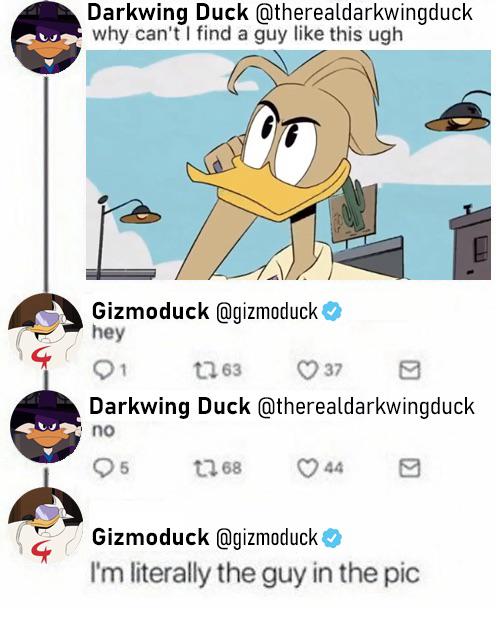Screen dimensions: 500x625
Task: Reply to Darkwing Duck's "no" tweet
Action: (x=103, y=467)
